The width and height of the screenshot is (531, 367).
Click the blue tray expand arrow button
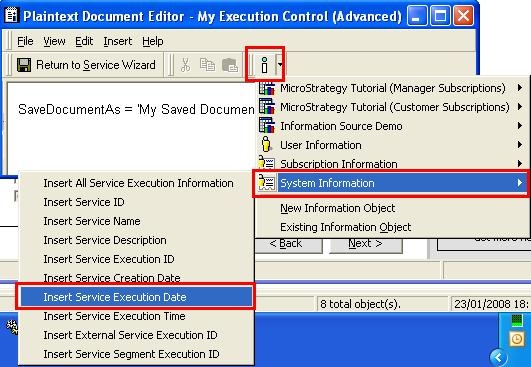point(499,357)
